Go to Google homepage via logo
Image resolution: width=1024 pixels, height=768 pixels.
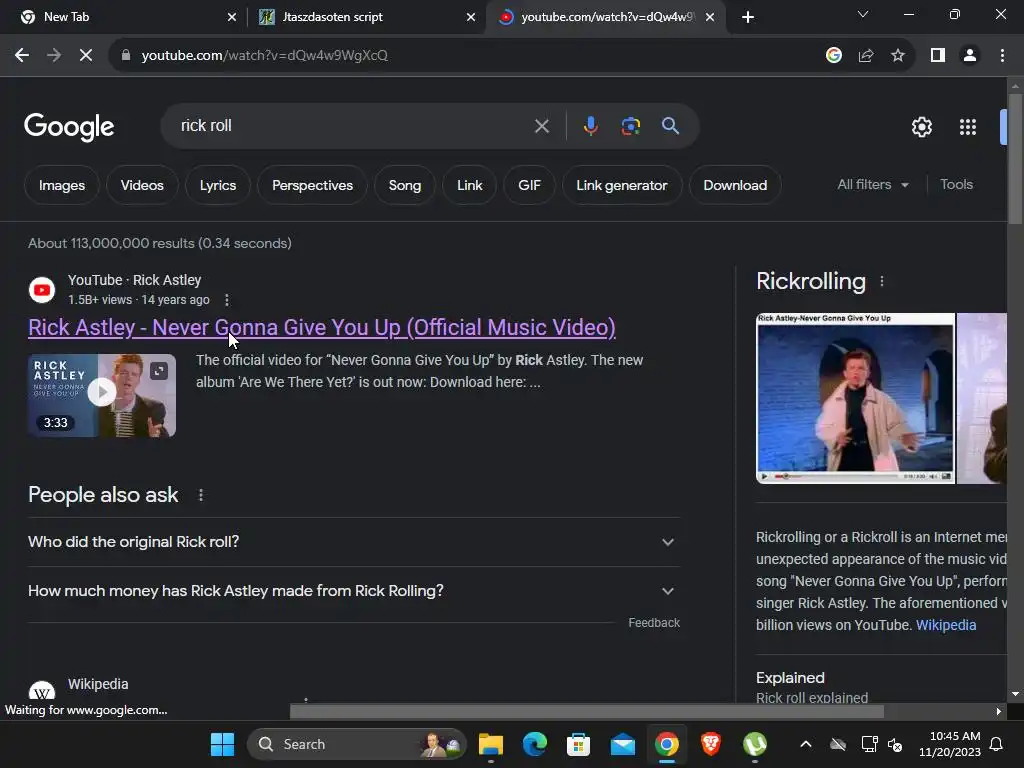69,127
